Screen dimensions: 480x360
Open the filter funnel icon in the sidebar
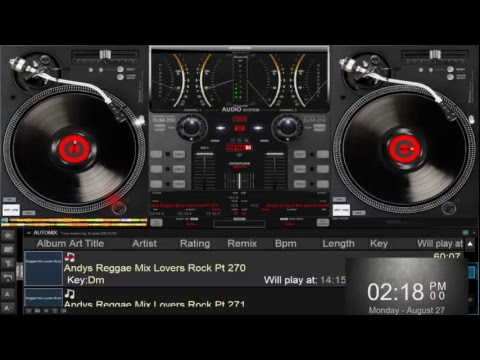point(8,264)
